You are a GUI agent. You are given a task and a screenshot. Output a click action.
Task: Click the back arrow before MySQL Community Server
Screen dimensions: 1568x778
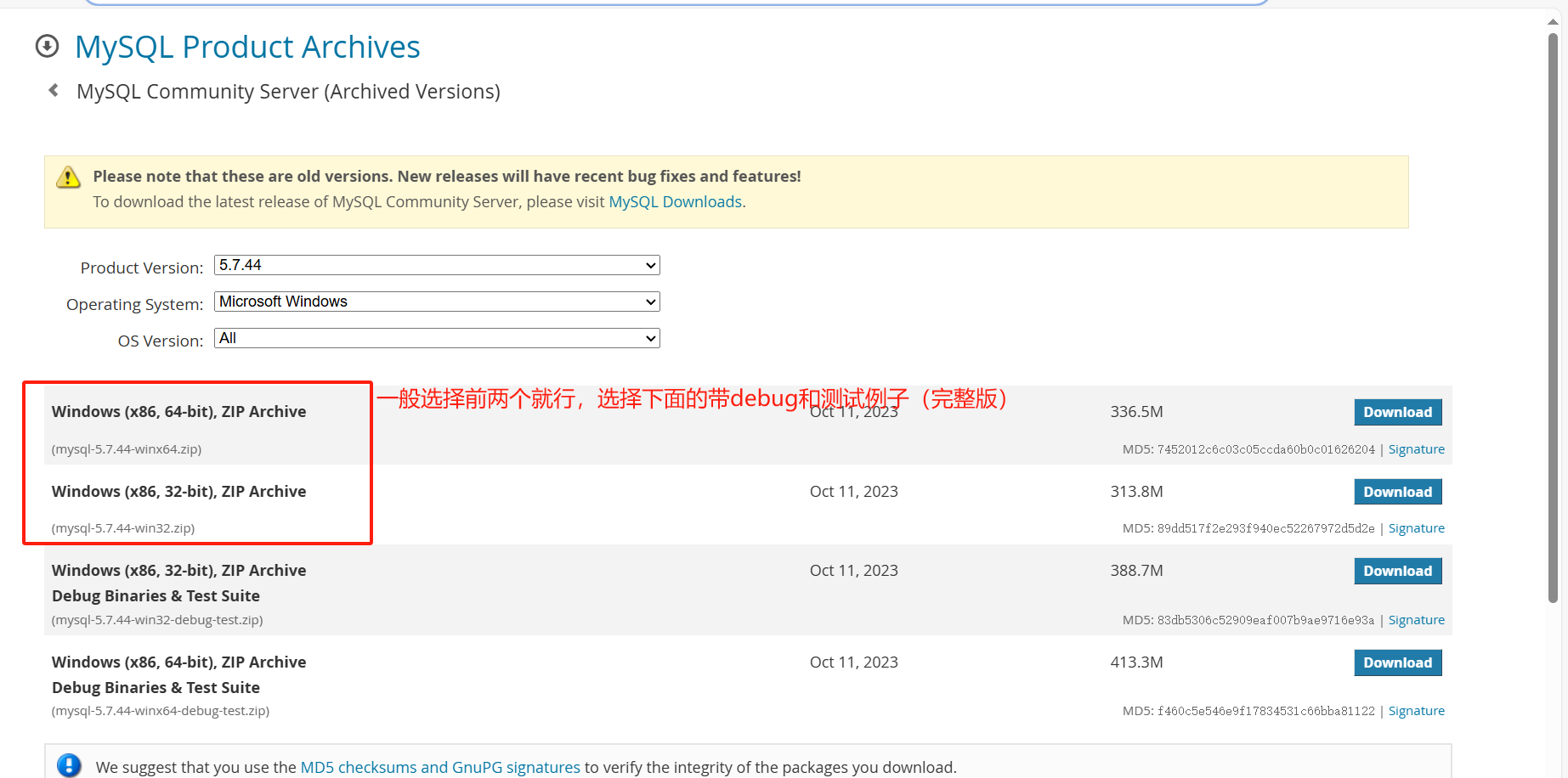click(54, 90)
